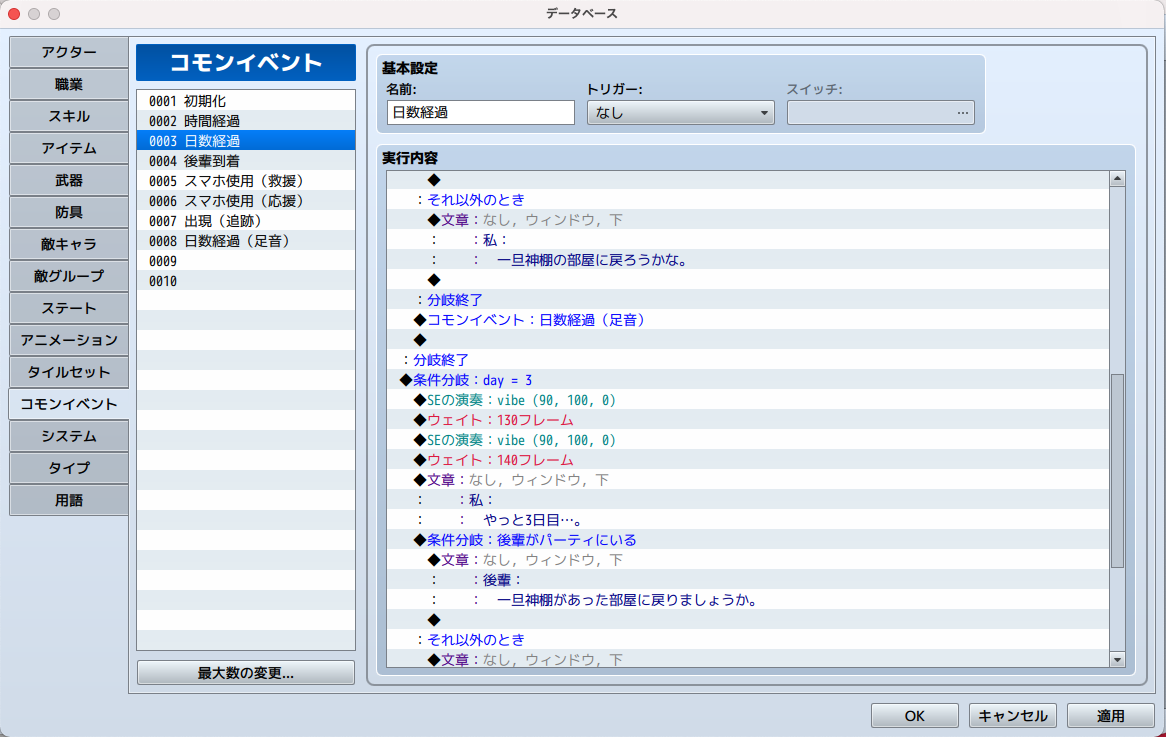Click the 最大数の変更 button

point(245,673)
